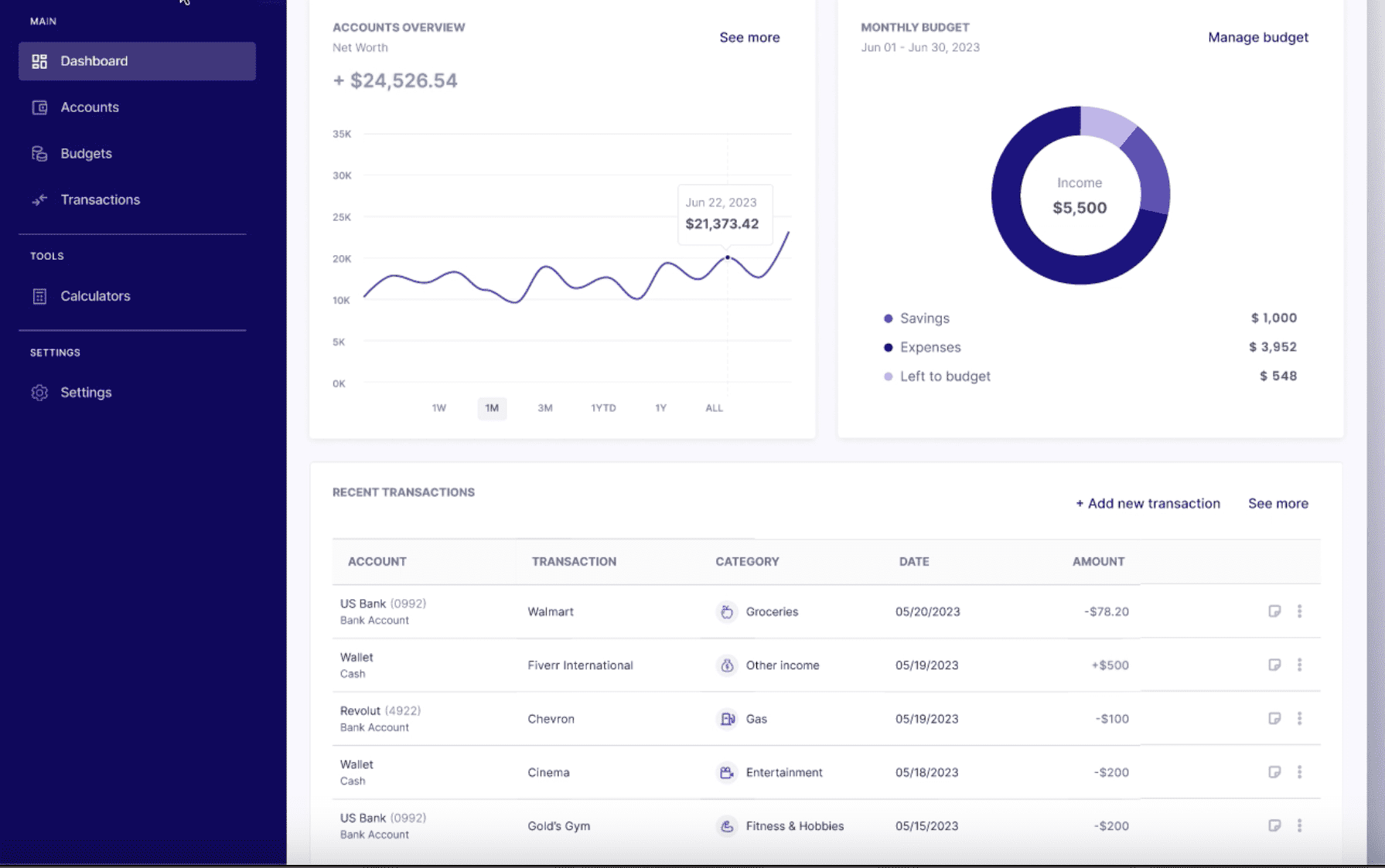
Task: Click the Fitness & Hobbies category icon
Action: pyautogui.click(x=727, y=826)
